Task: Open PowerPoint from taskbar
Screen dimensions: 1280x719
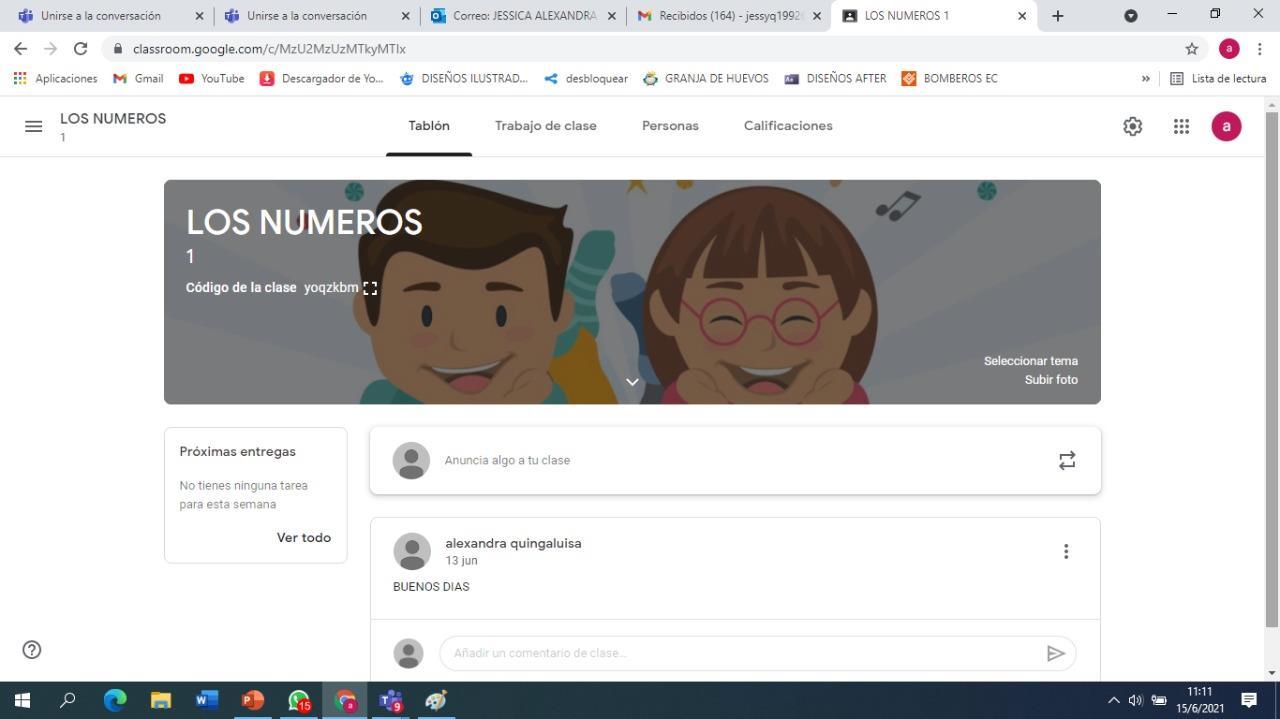Action: 253,700
